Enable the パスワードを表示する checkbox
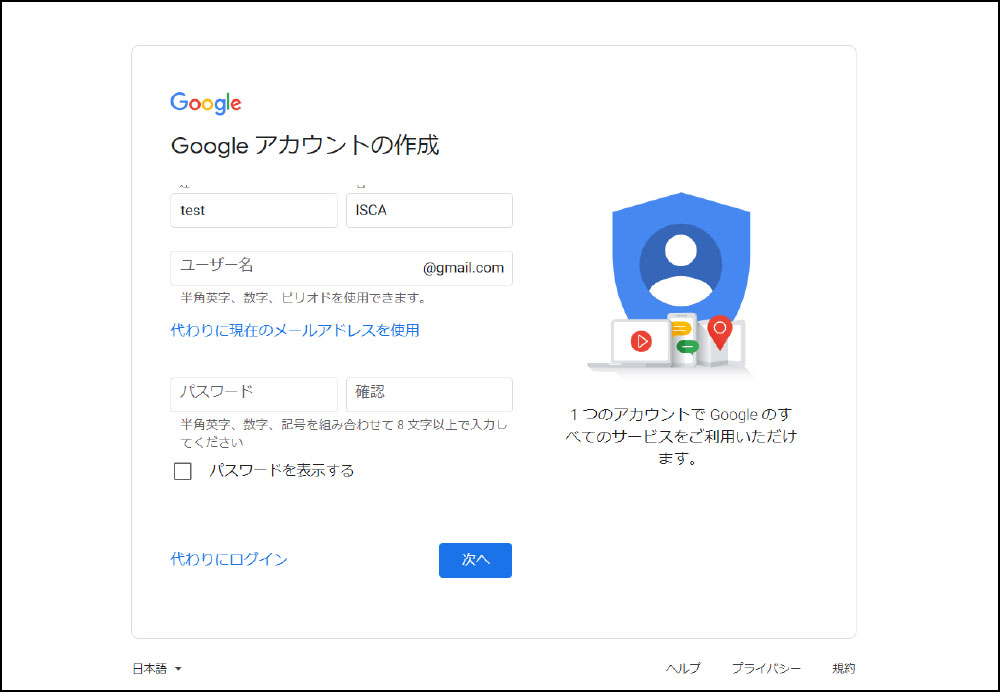This screenshot has height=692, width=1000. pyautogui.click(x=182, y=471)
